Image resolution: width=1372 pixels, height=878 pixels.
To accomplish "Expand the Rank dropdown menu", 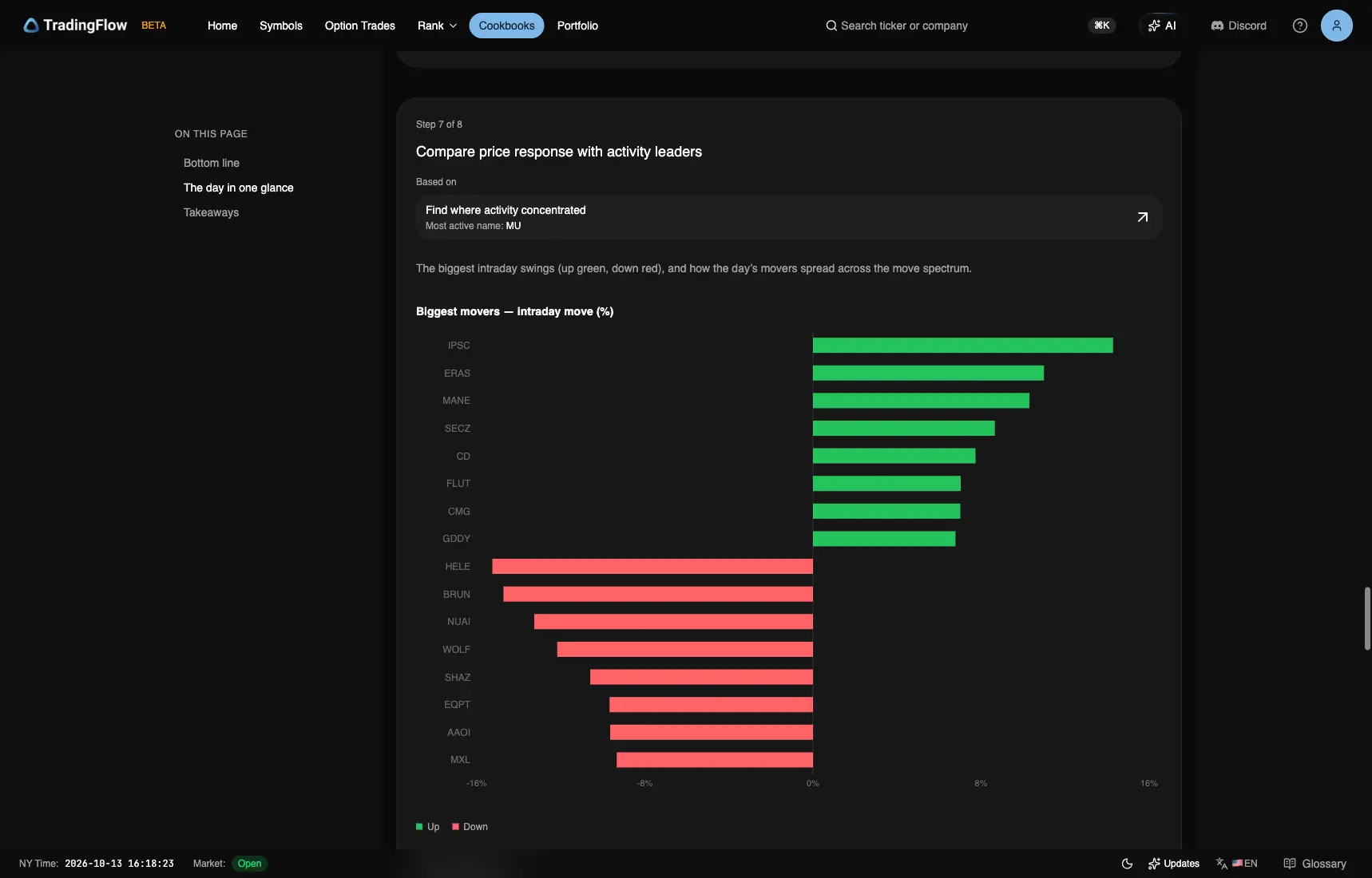I will [438, 26].
